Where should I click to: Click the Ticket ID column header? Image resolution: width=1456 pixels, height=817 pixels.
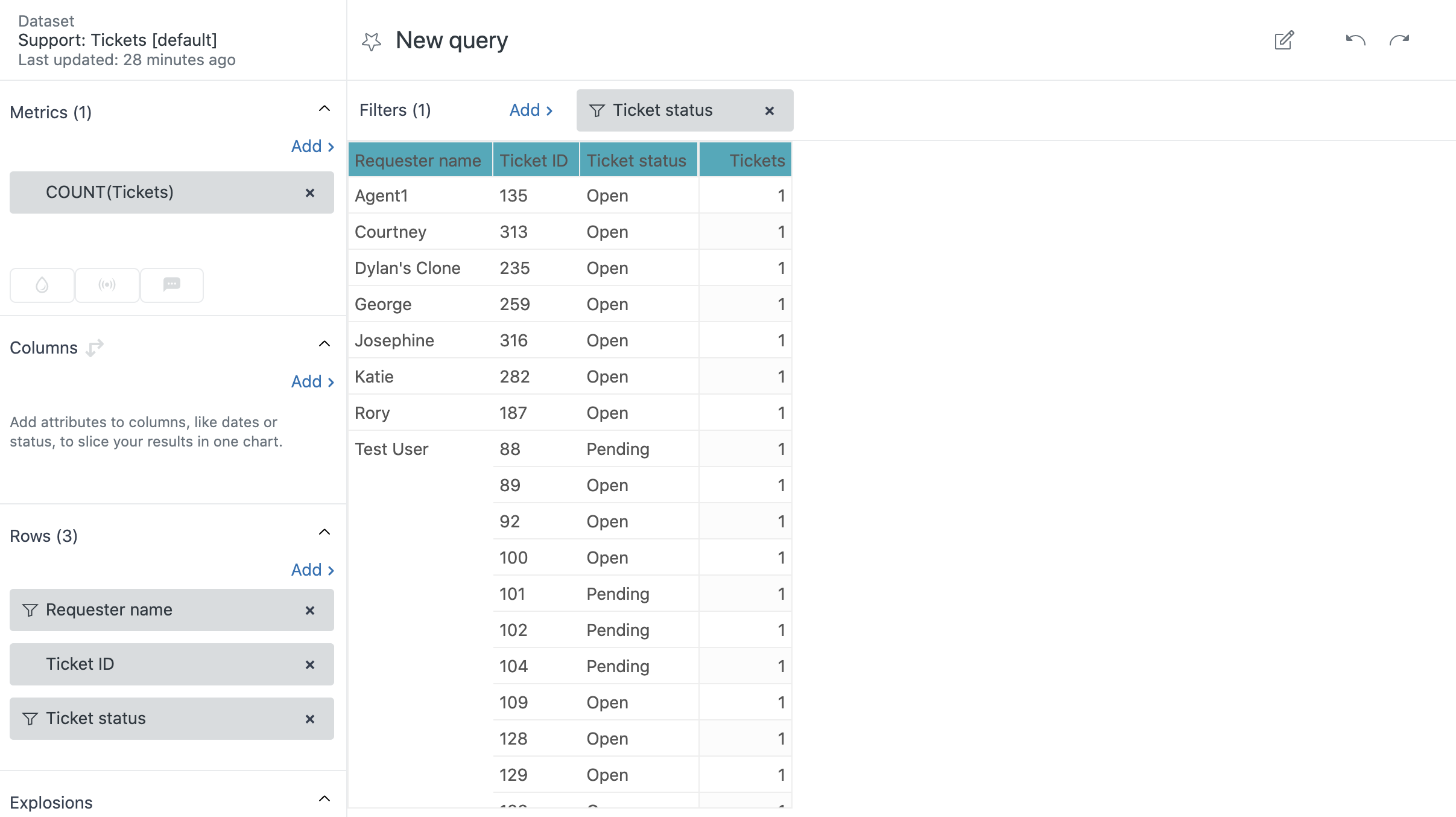pyautogui.click(x=536, y=160)
